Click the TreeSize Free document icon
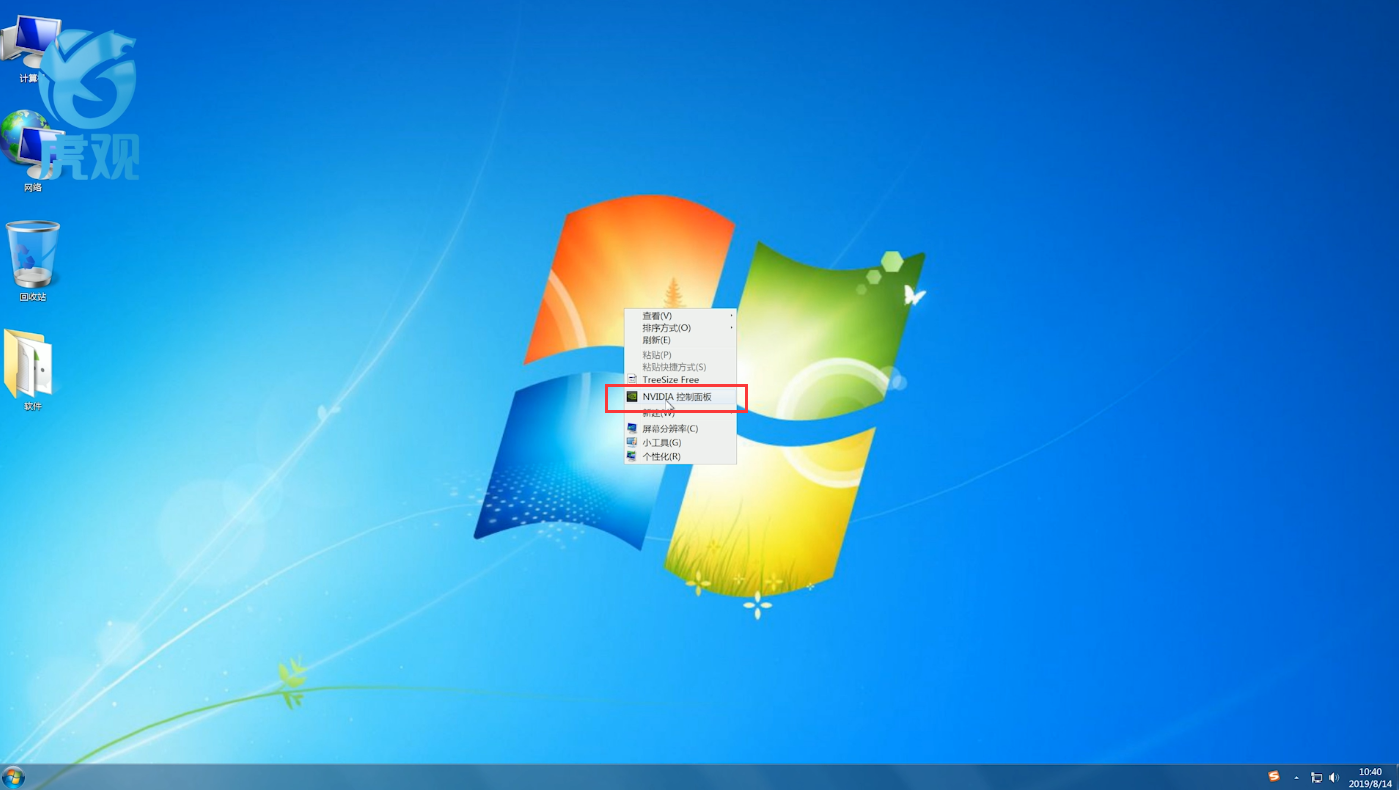The width and height of the screenshot is (1399, 790). 632,380
